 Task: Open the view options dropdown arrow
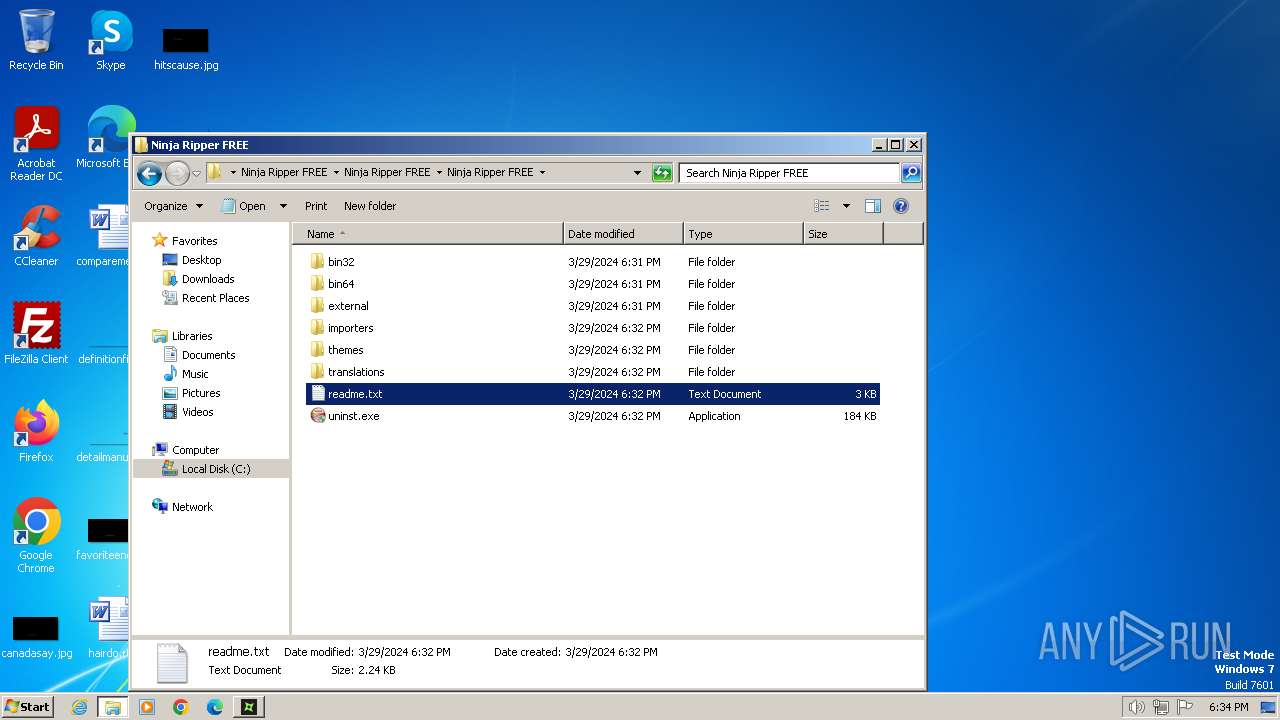(846, 206)
